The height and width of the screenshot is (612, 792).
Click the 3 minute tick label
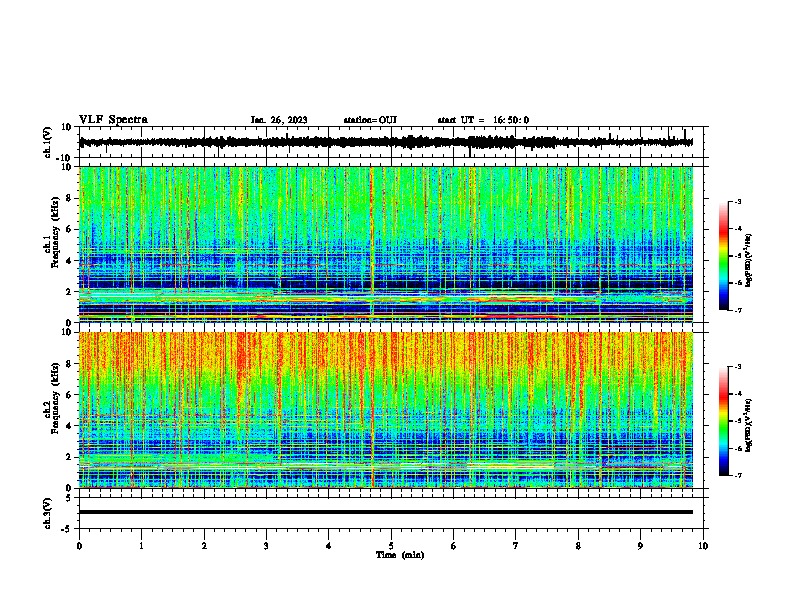tap(266, 546)
